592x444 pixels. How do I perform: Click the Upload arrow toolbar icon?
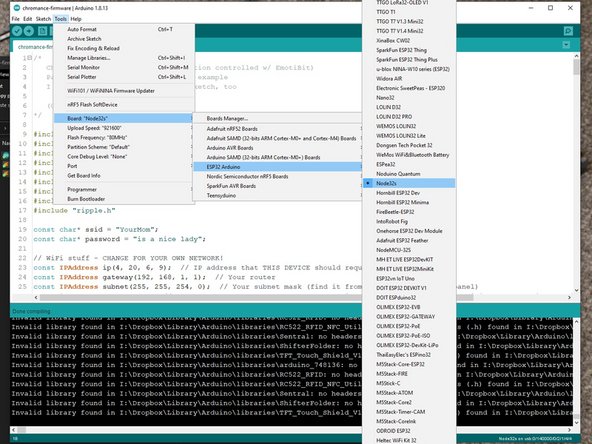pos(29,31)
